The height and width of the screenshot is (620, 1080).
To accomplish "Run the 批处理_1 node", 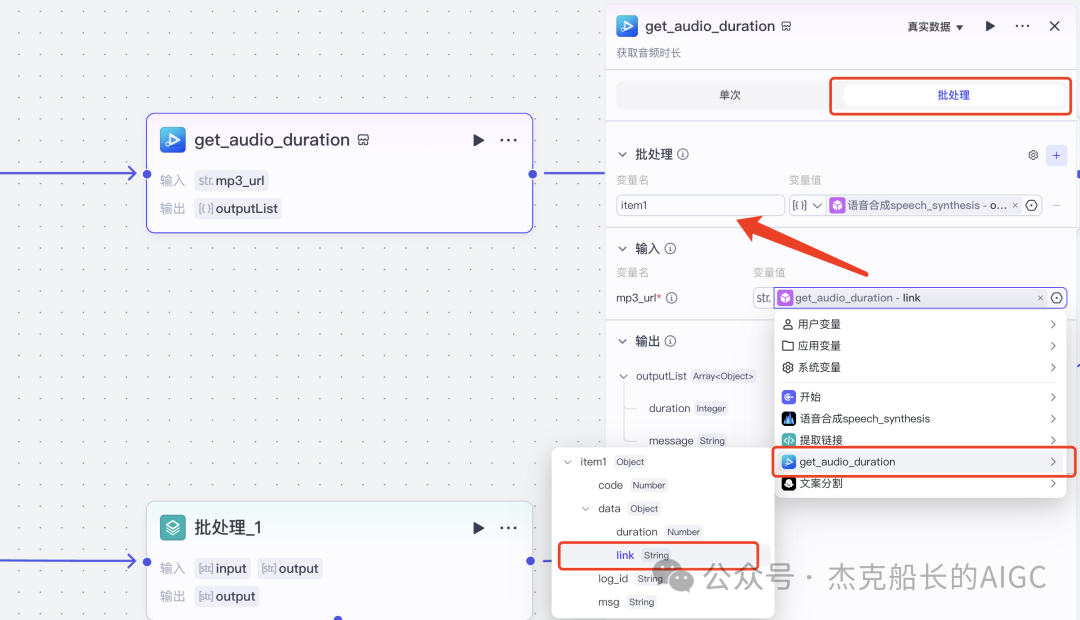I will pyautogui.click(x=479, y=528).
